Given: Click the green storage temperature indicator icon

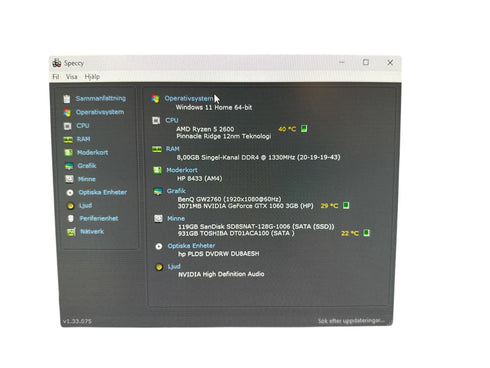Looking at the screenshot, I should point(367,233).
